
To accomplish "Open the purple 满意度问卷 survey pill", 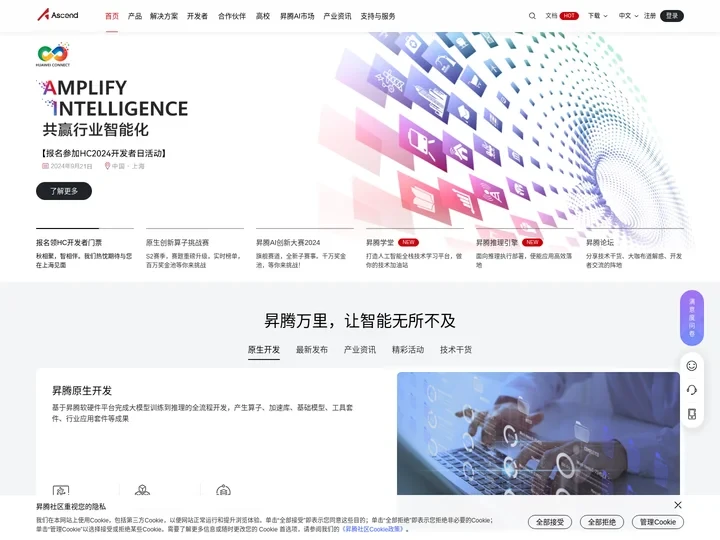I will click(x=692, y=318).
